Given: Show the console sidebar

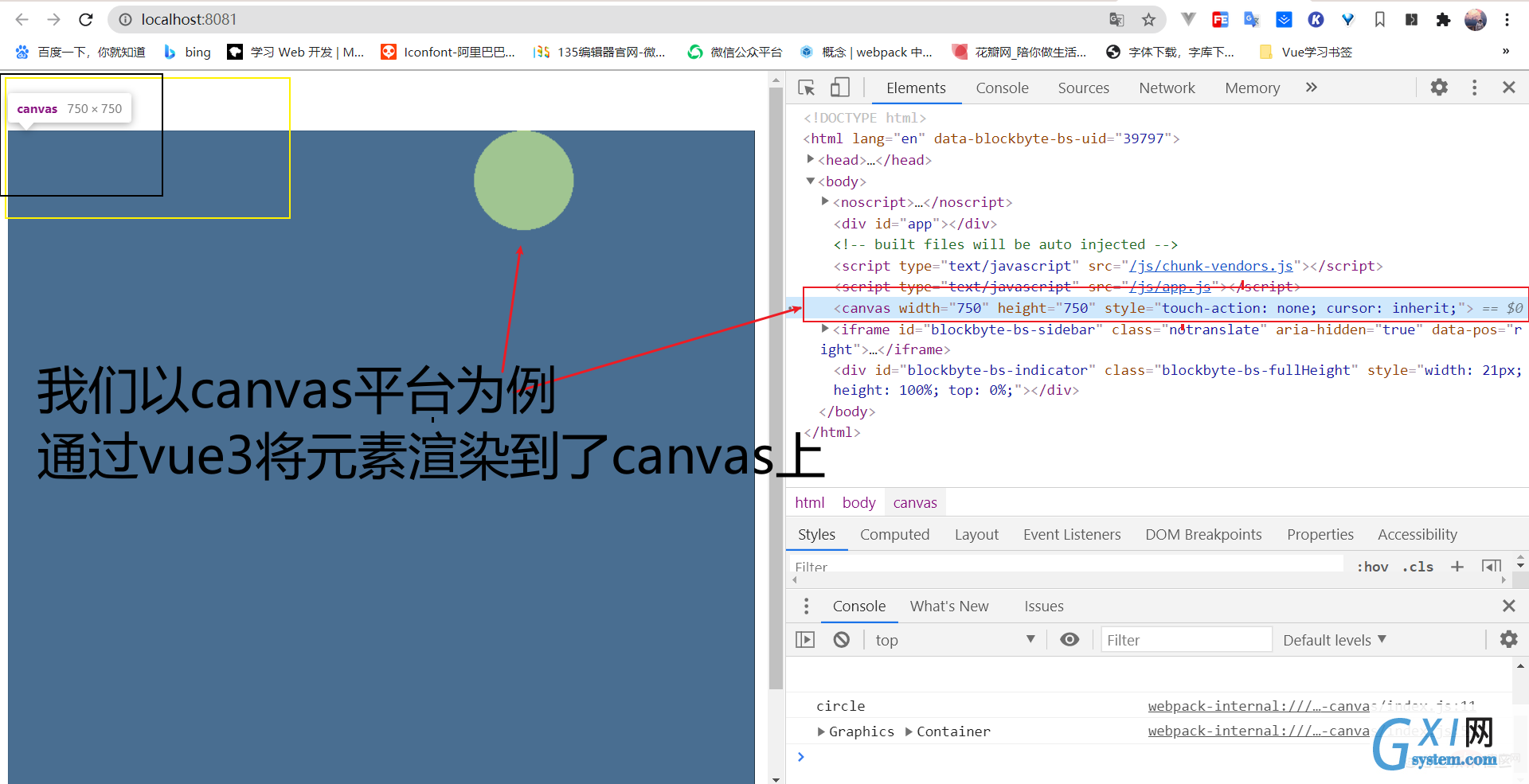Looking at the screenshot, I should click(x=805, y=639).
